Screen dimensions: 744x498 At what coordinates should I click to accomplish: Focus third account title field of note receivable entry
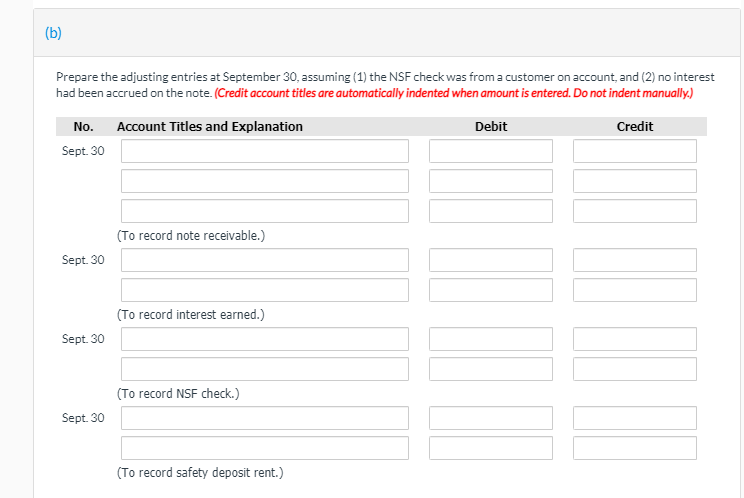click(265, 211)
